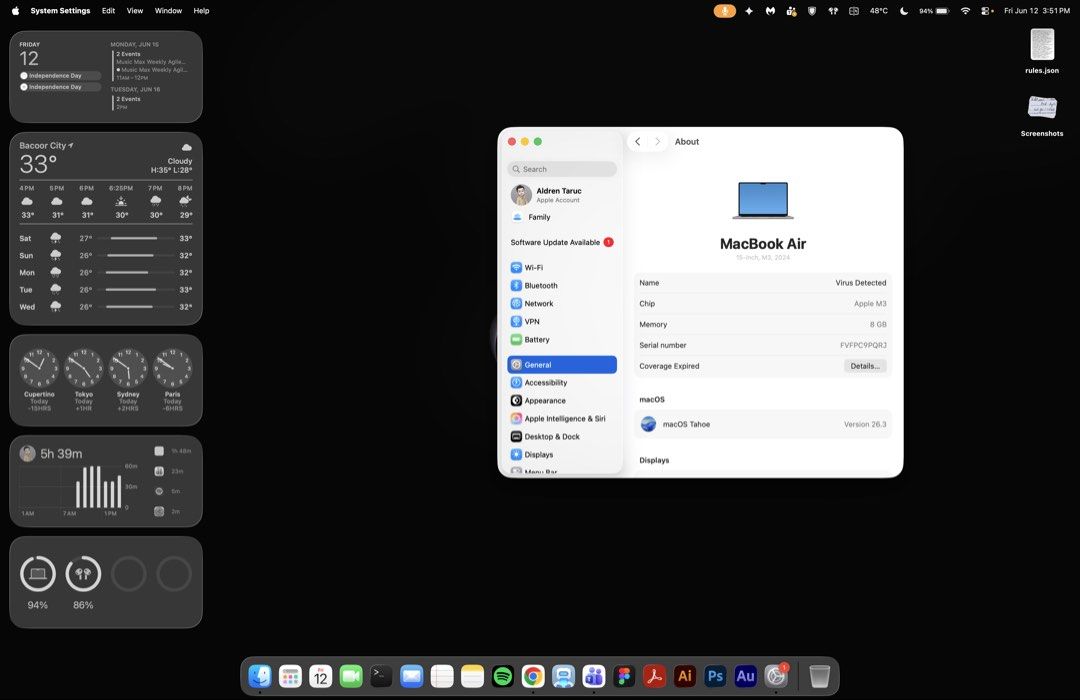Open the Window menu
The height and width of the screenshot is (700, 1080).
pyautogui.click(x=168, y=10)
